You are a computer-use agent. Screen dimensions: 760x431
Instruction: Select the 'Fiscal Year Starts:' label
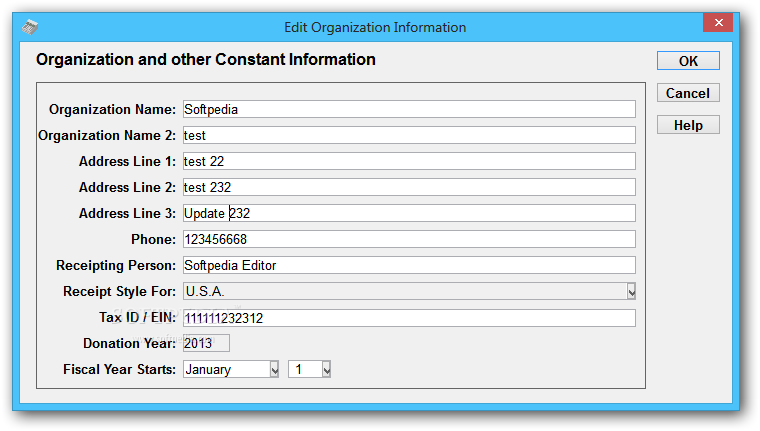[119, 369]
